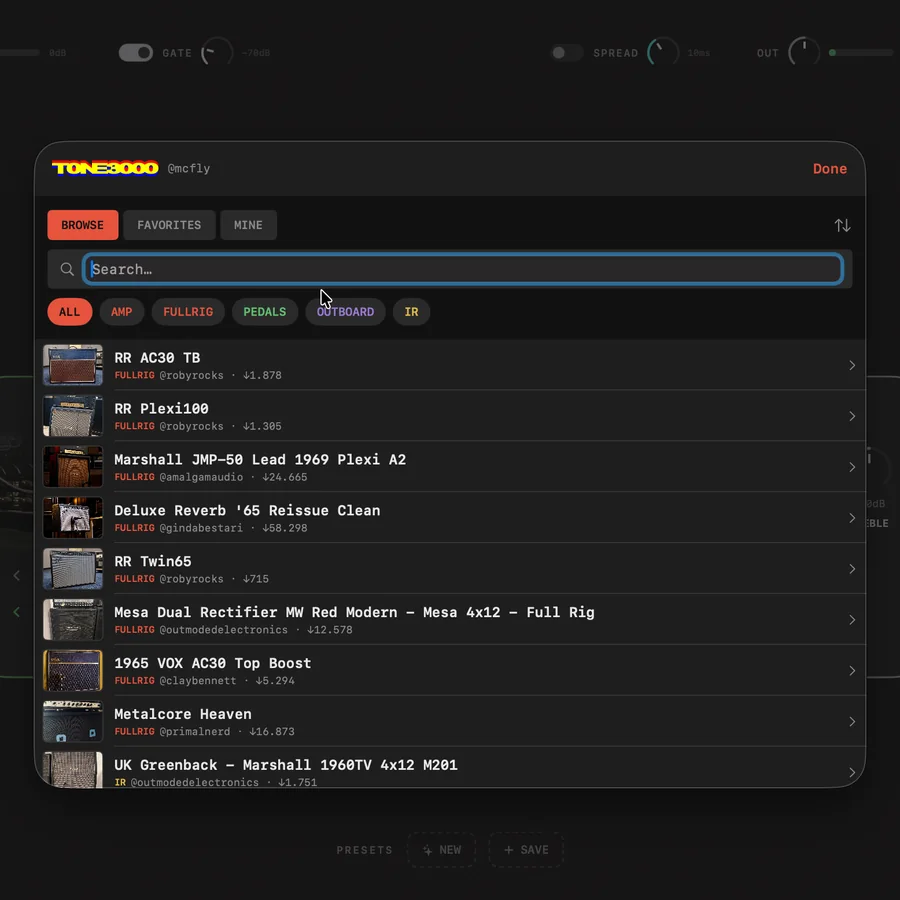The width and height of the screenshot is (900, 900).
Task: Click the TONE3000 logo
Action: pyautogui.click(x=105, y=168)
